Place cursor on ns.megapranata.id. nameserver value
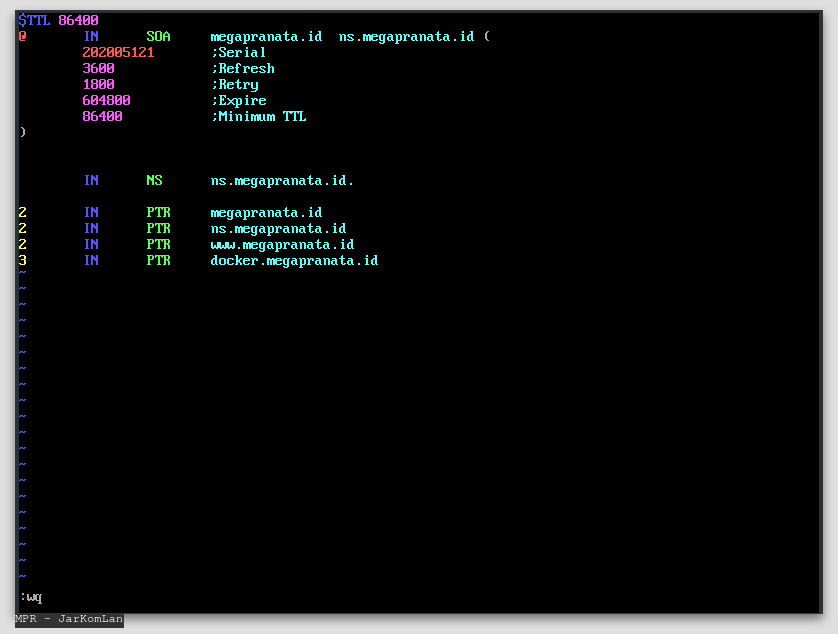838x634 pixels. 282,181
